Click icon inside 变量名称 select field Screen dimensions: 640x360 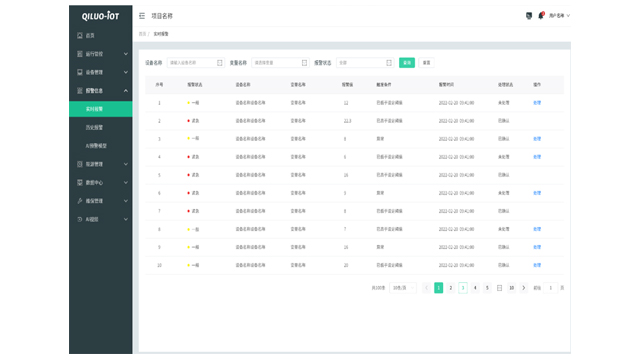click(x=304, y=63)
